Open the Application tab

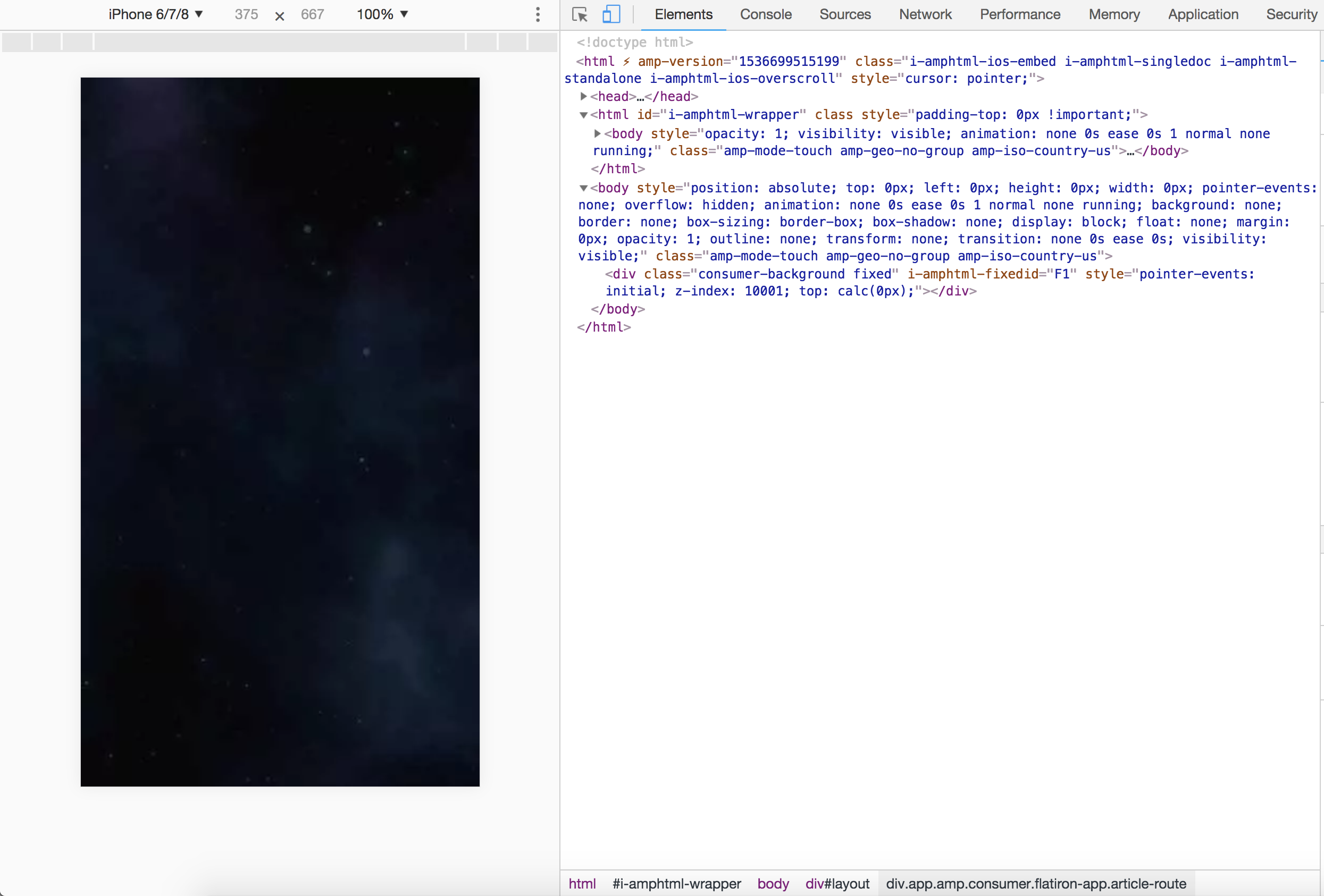(1203, 15)
